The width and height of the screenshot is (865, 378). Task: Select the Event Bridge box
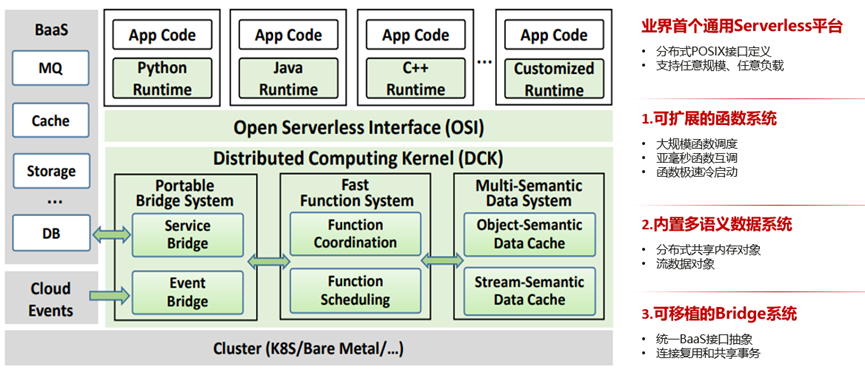(187, 292)
